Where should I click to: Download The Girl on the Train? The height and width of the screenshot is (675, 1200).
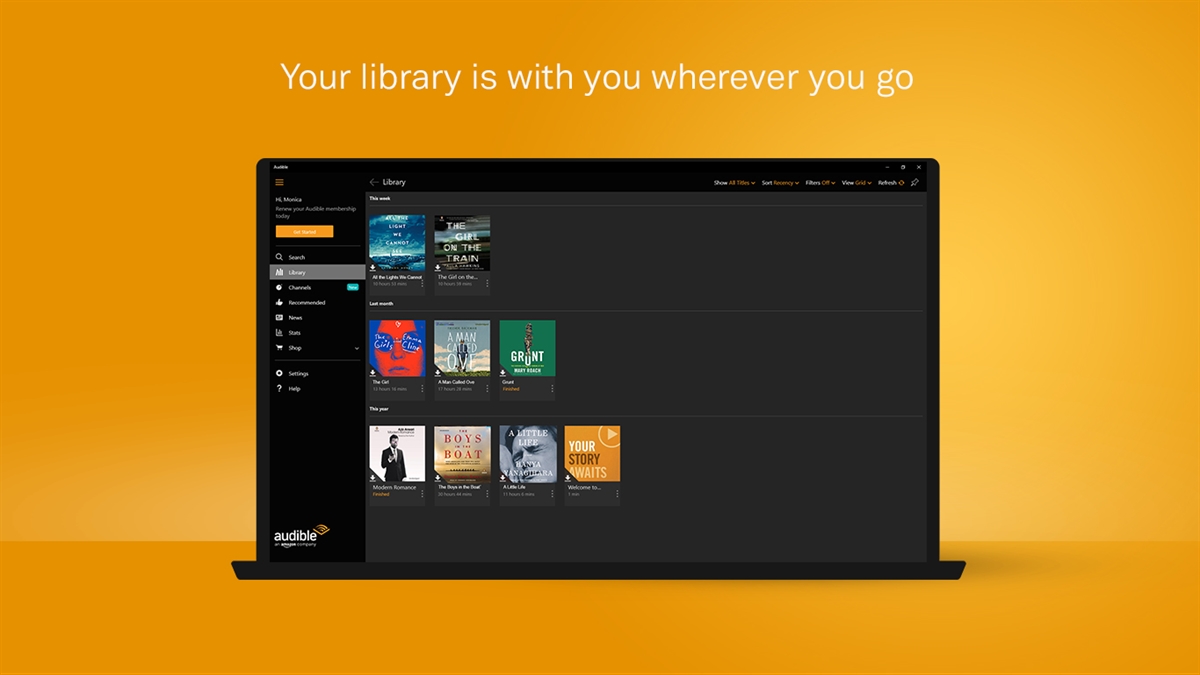coord(438,268)
